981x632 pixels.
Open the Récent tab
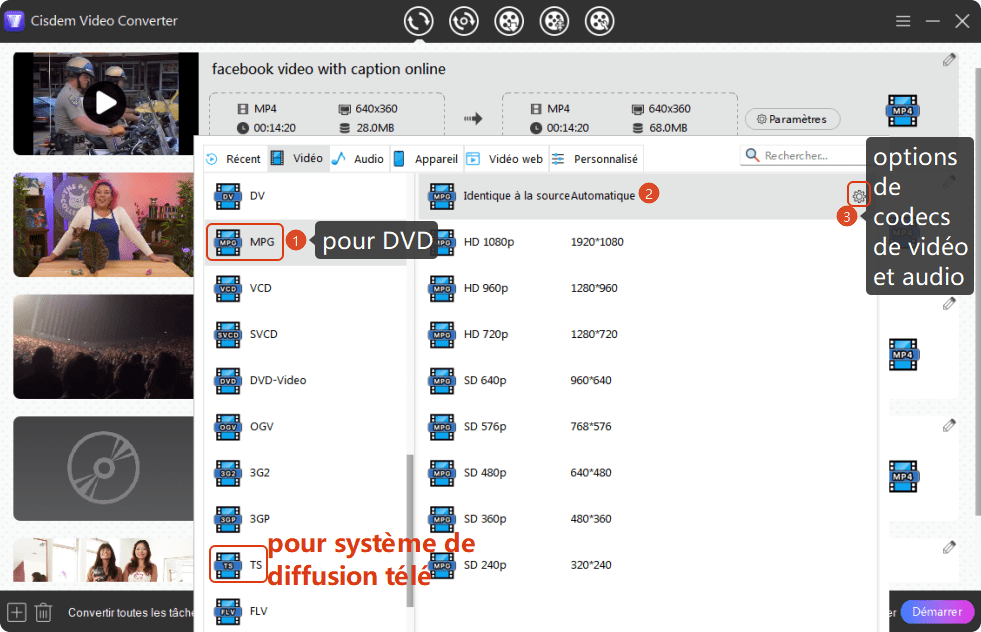pos(235,159)
